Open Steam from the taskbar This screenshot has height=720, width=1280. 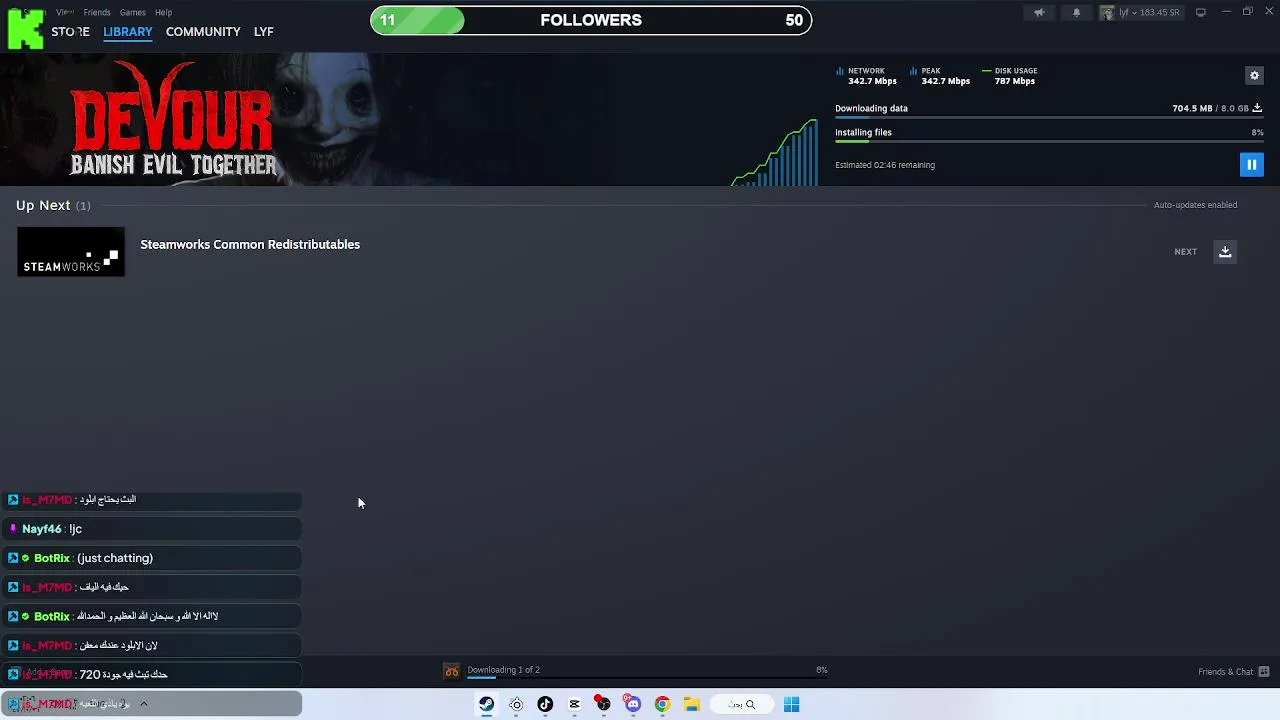486,704
